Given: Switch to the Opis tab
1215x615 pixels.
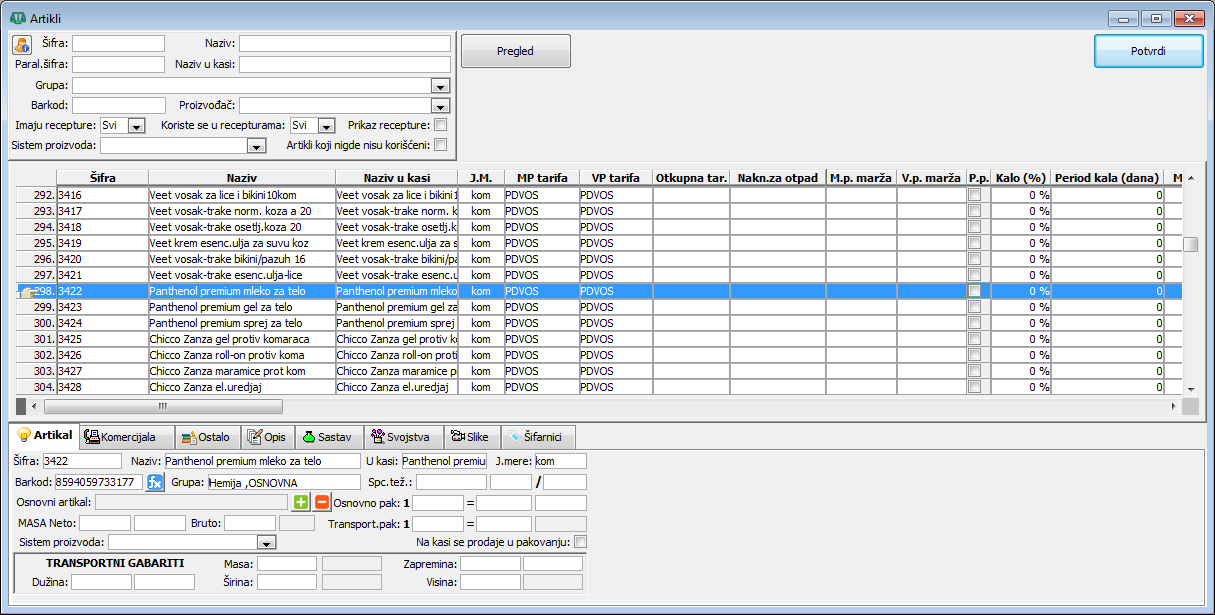Looking at the screenshot, I should pyautogui.click(x=266, y=437).
